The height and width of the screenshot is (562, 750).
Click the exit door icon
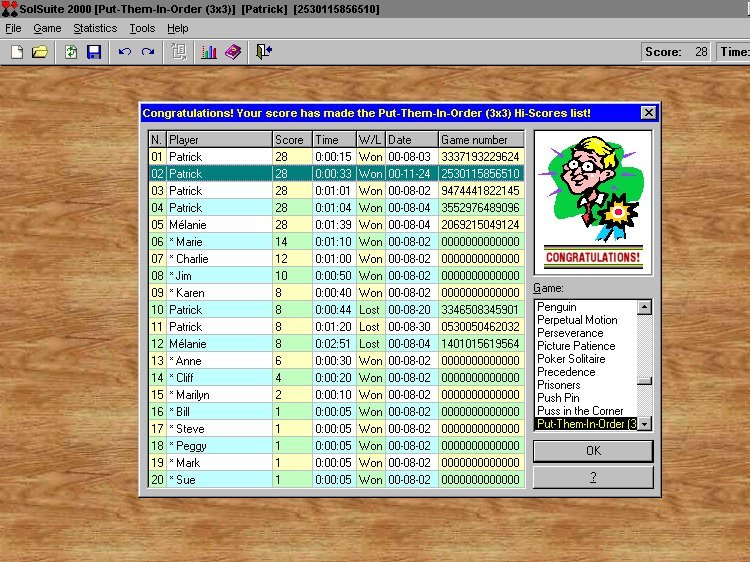(x=264, y=52)
